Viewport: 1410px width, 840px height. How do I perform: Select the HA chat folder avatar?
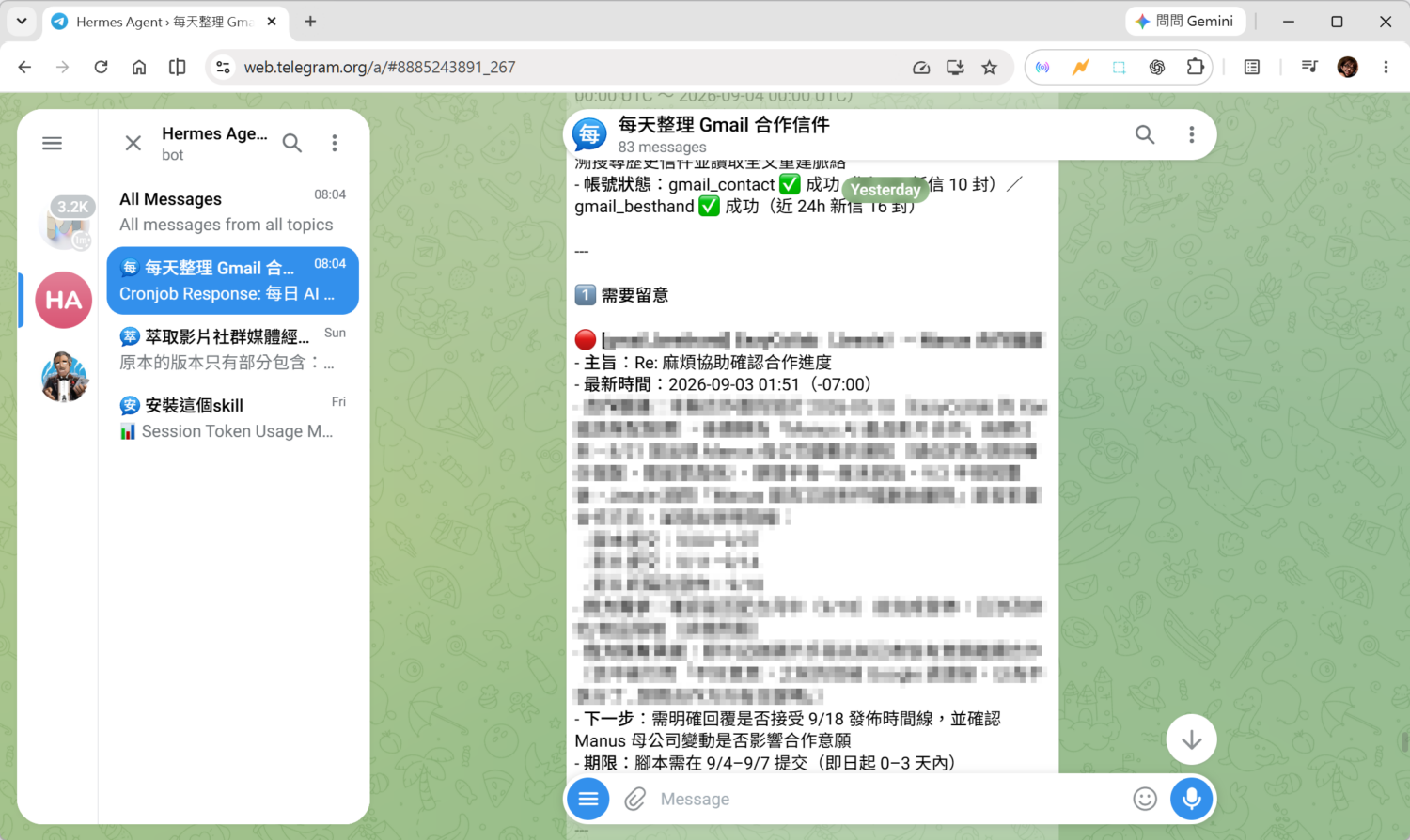coord(64,300)
